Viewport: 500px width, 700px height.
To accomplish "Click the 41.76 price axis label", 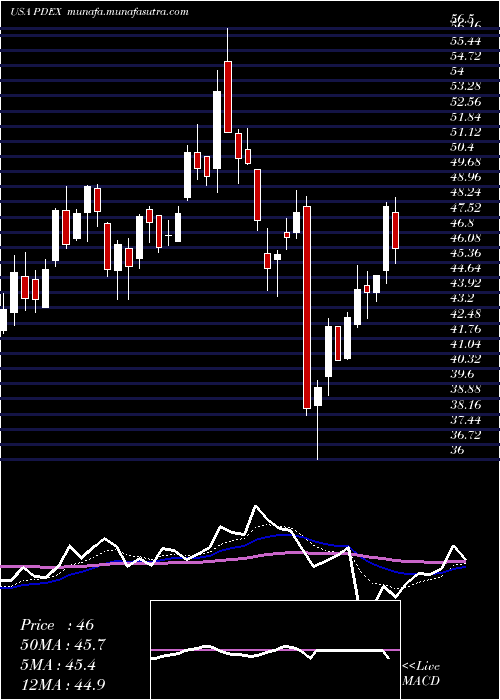I will [x=466, y=329].
